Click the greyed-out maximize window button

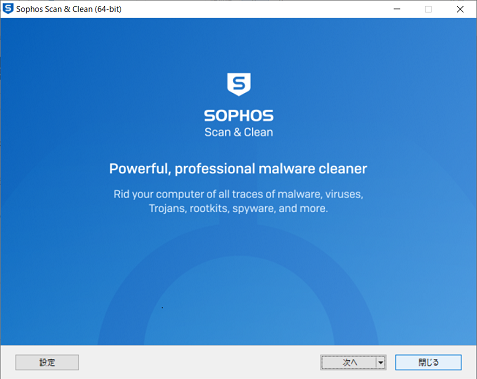(x=428, y=9)
